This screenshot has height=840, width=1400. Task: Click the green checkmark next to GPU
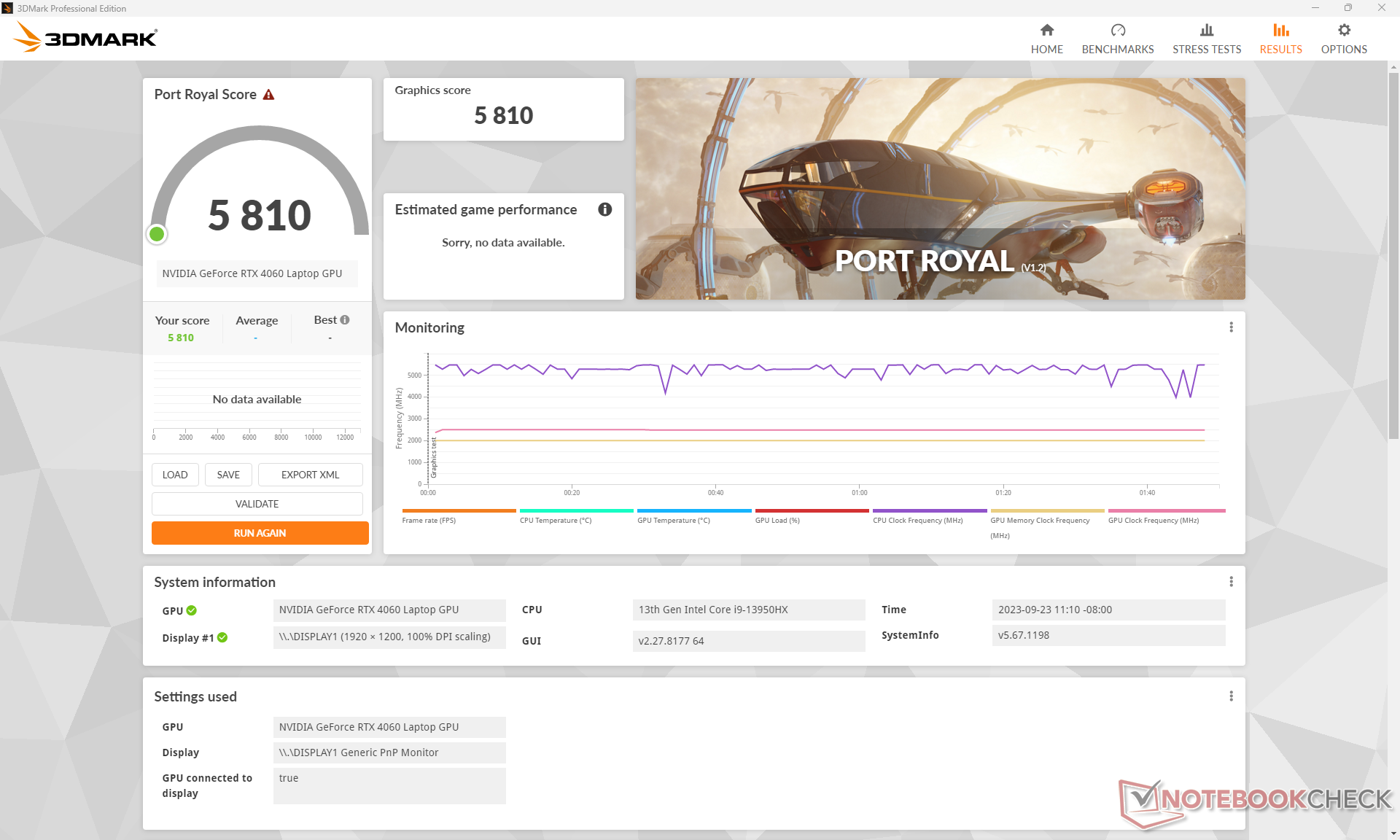pos(192,610)
